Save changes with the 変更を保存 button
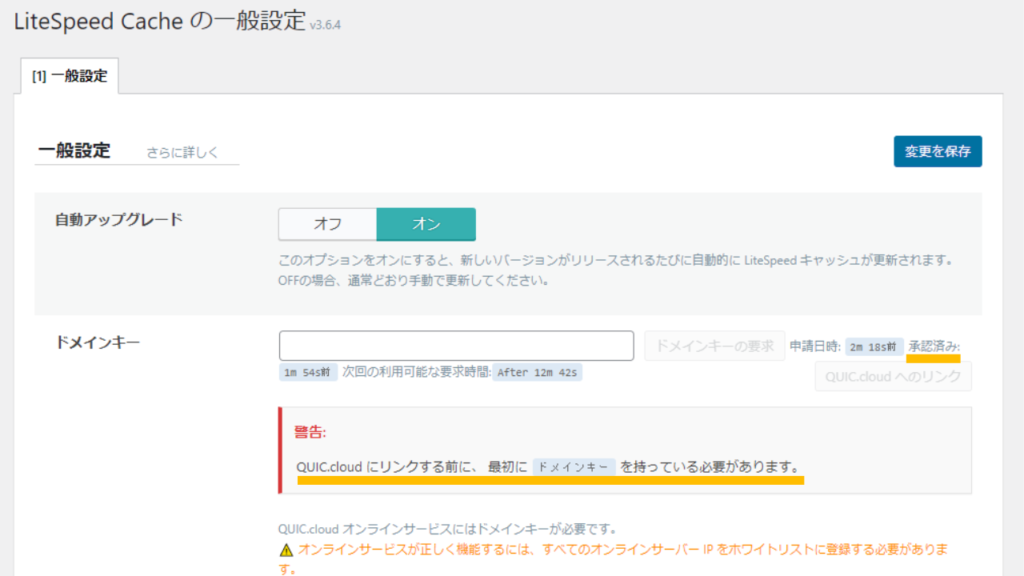Image resolution: width=1024 pixels, height=576 pixels. 937,152
